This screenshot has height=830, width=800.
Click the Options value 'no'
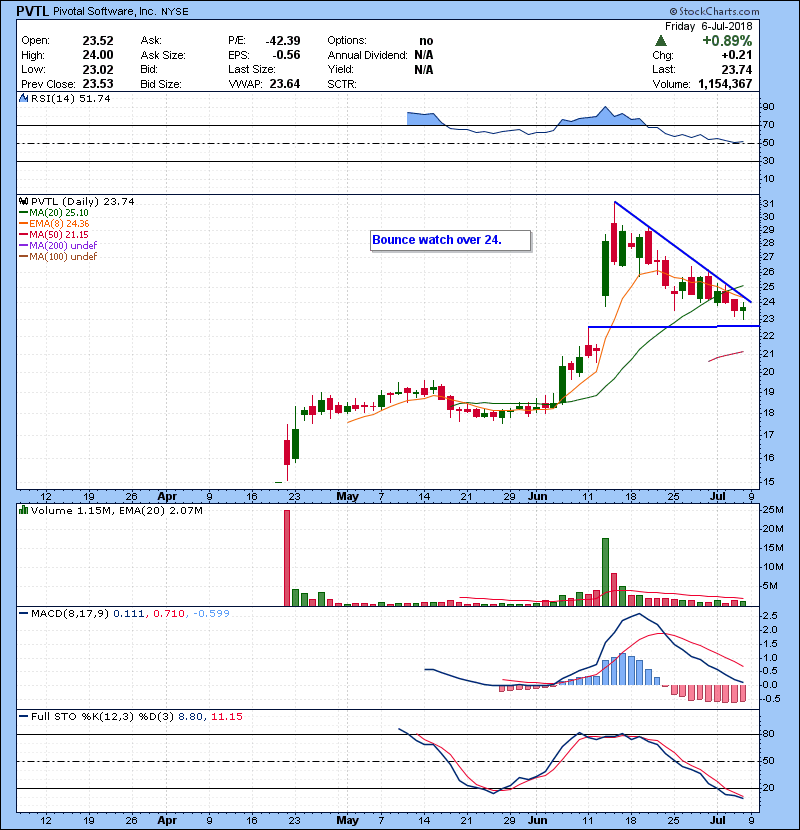[426, 41]
